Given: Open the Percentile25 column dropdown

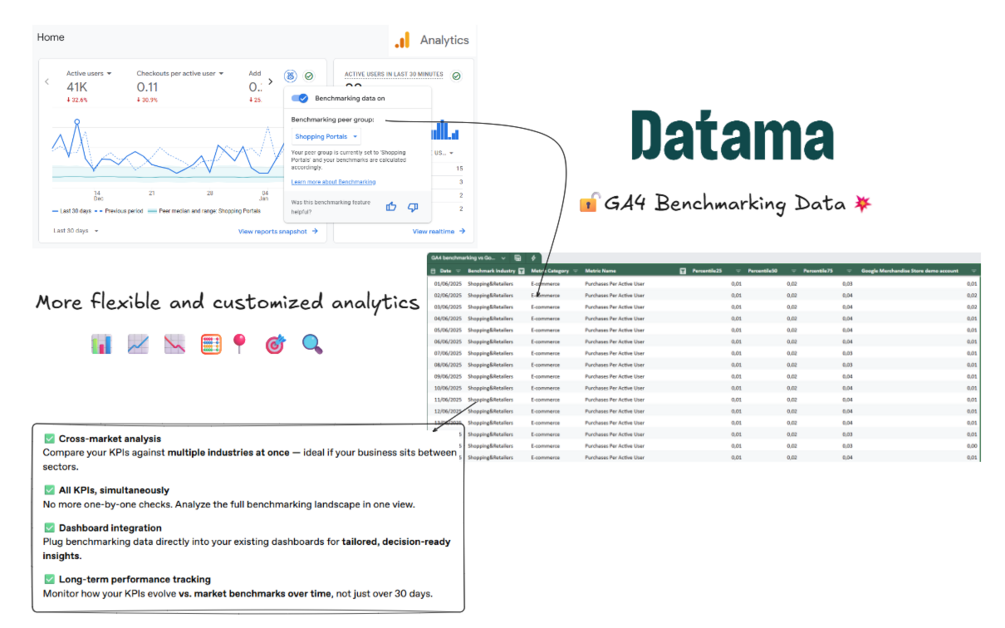Looking at the screenshot, I should [738, 271].
